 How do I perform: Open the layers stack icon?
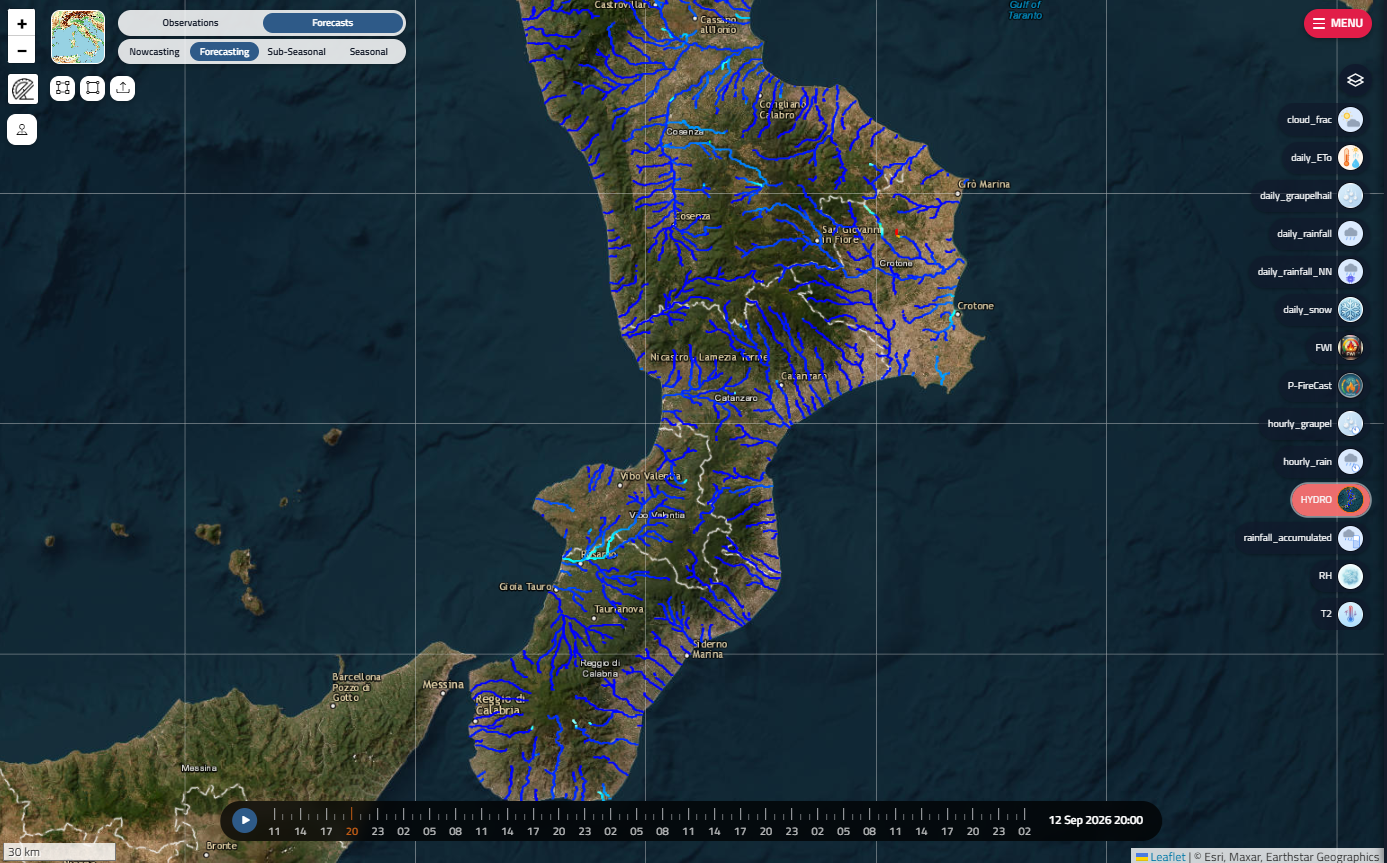1355,80
